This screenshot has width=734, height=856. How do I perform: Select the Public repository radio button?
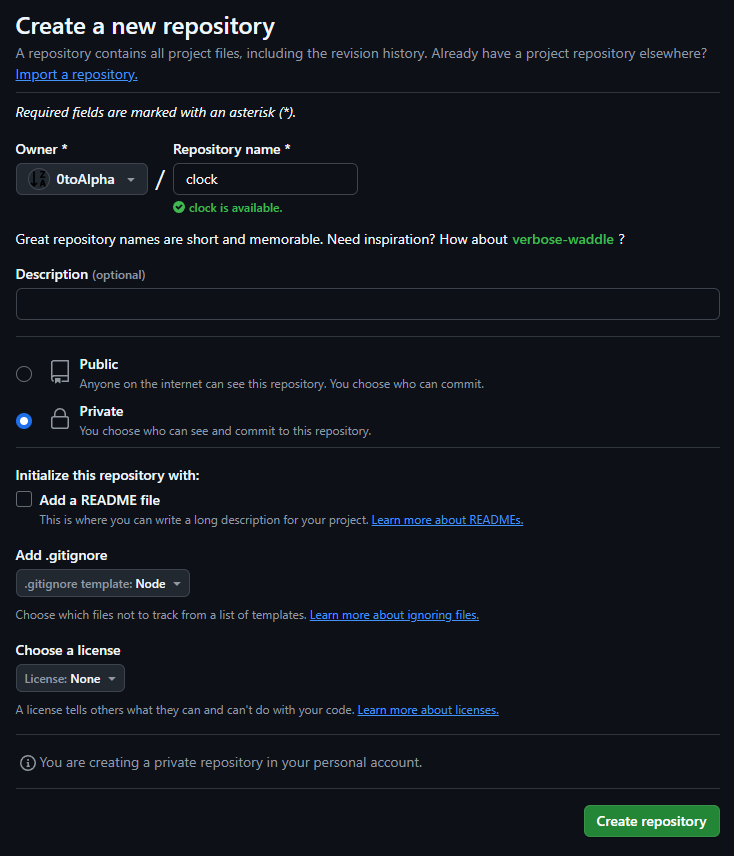(x=24, y=373)
